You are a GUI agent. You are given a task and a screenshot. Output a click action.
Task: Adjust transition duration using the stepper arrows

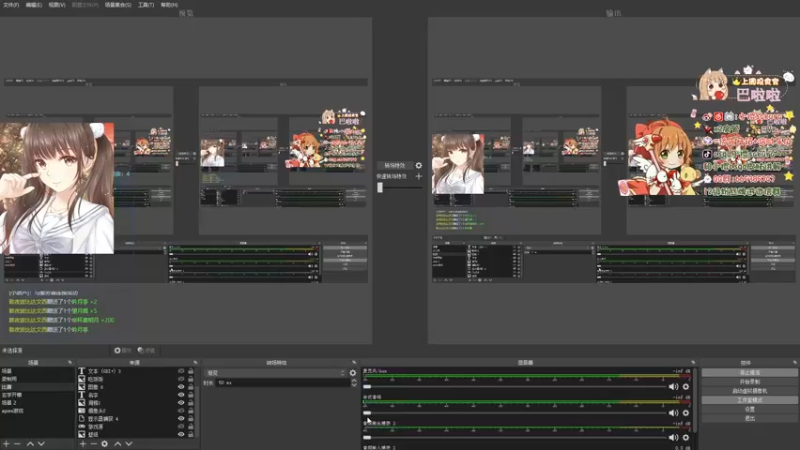click(354, 383)
